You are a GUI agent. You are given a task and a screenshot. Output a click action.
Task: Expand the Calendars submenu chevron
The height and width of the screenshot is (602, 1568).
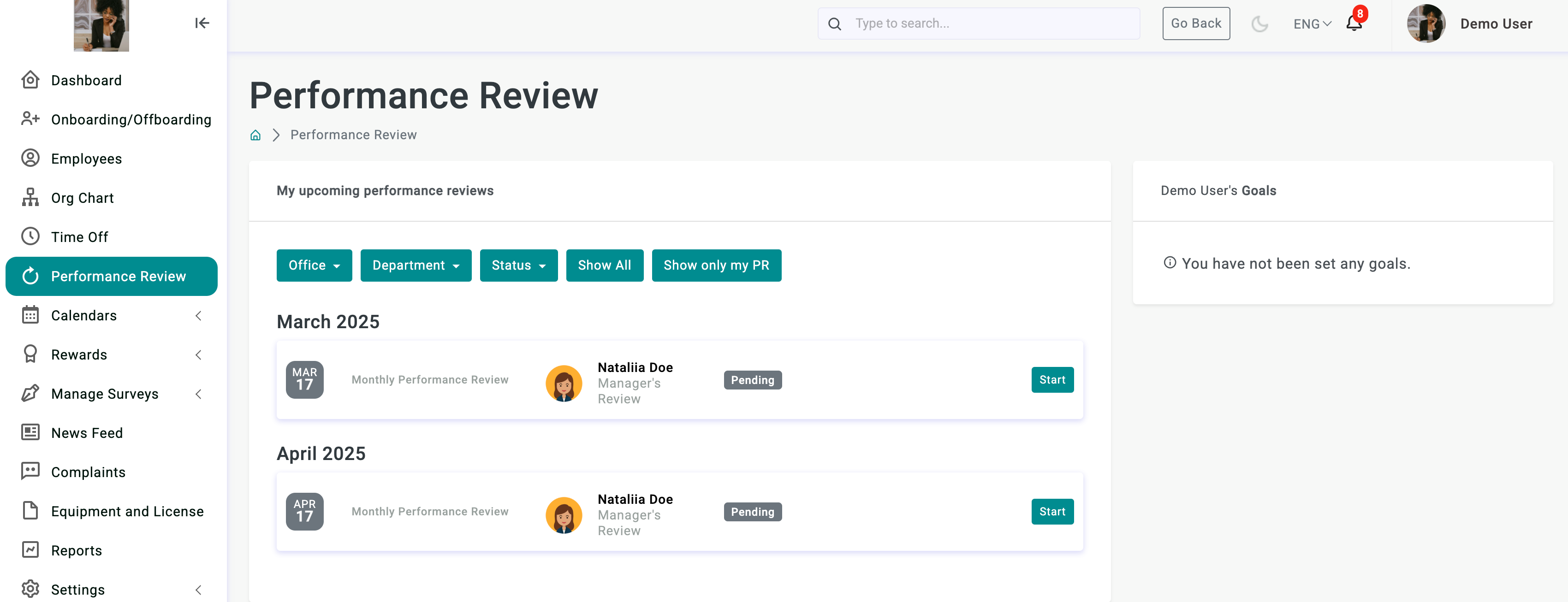pyautogui.click(x=198, y=315)
